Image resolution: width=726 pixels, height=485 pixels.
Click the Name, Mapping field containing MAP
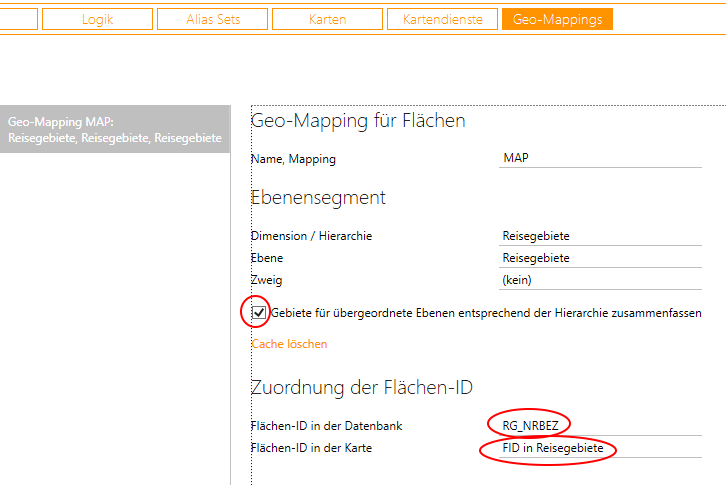point(600,158)
